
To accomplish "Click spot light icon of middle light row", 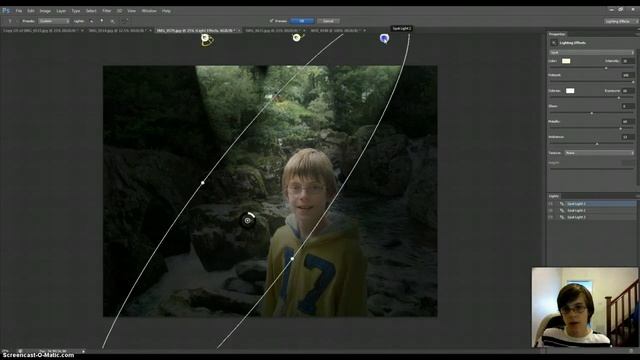I will [562, 211].
